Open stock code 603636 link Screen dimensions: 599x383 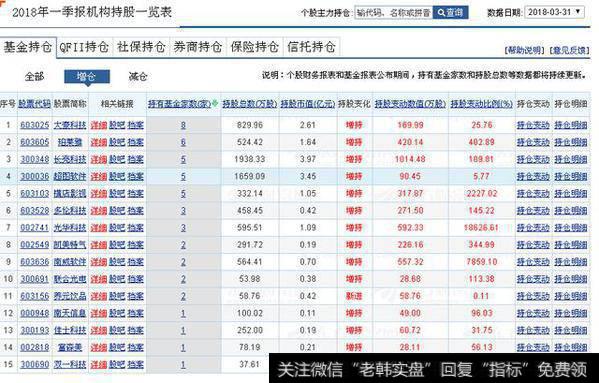coord(34,262)
